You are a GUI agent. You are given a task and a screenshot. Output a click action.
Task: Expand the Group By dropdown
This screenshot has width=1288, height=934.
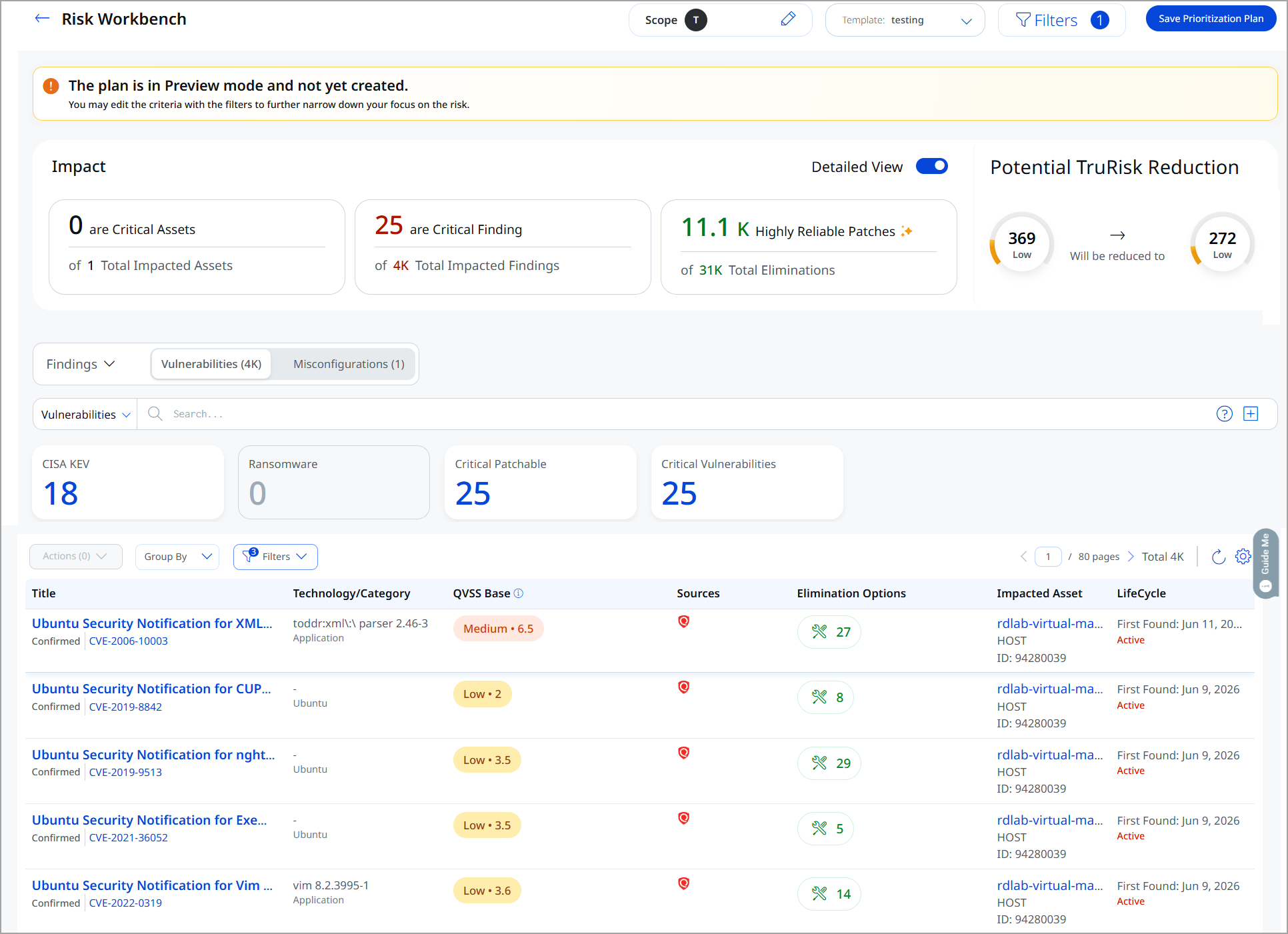[177, 557]
